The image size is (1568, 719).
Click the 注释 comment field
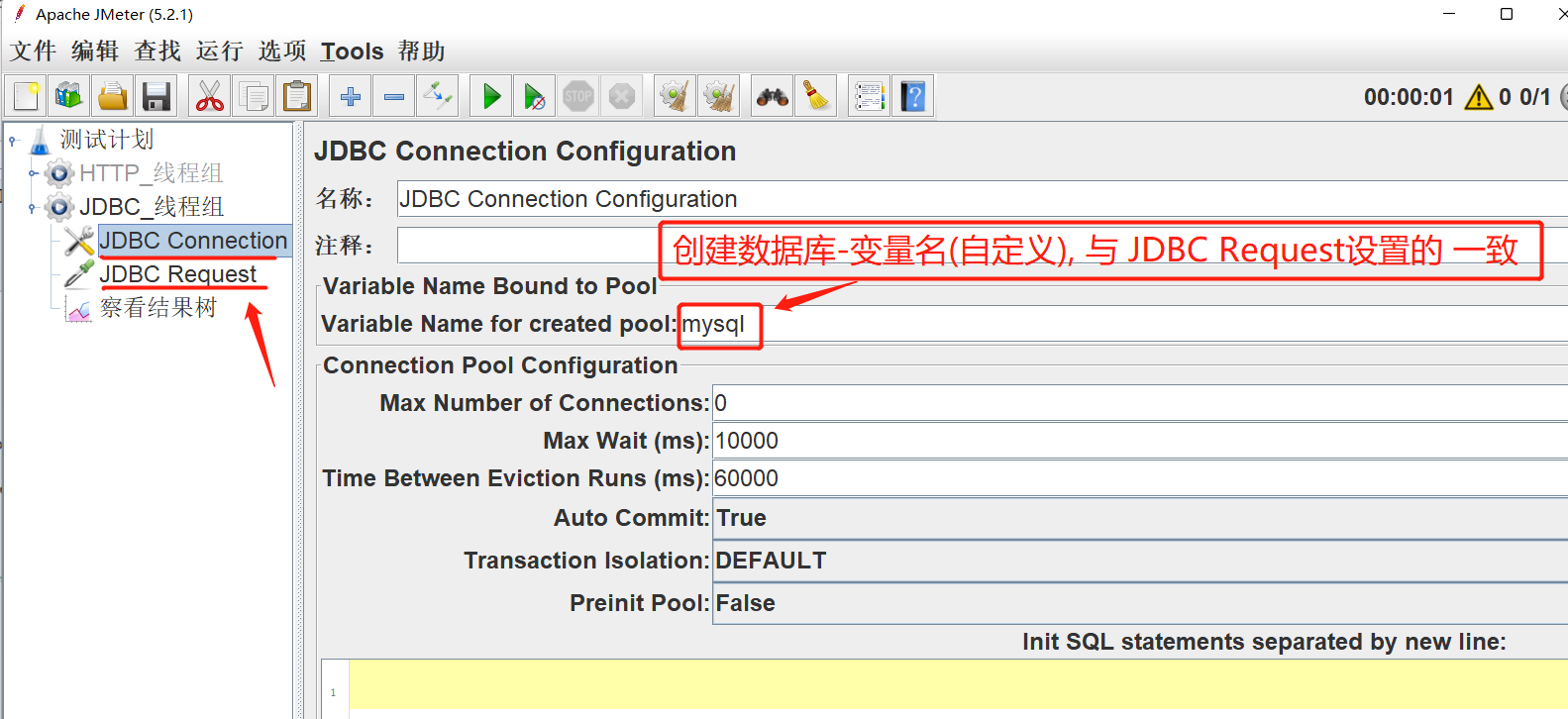coord(982,245)
